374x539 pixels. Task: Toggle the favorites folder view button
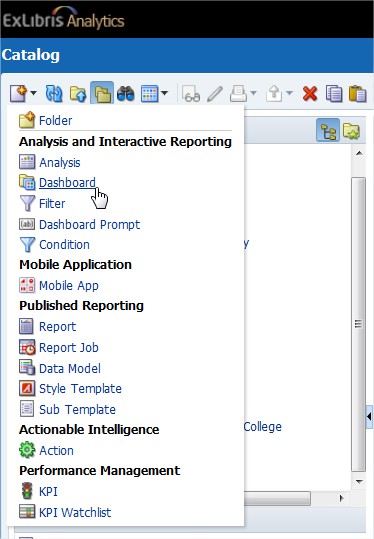(351, 131)
